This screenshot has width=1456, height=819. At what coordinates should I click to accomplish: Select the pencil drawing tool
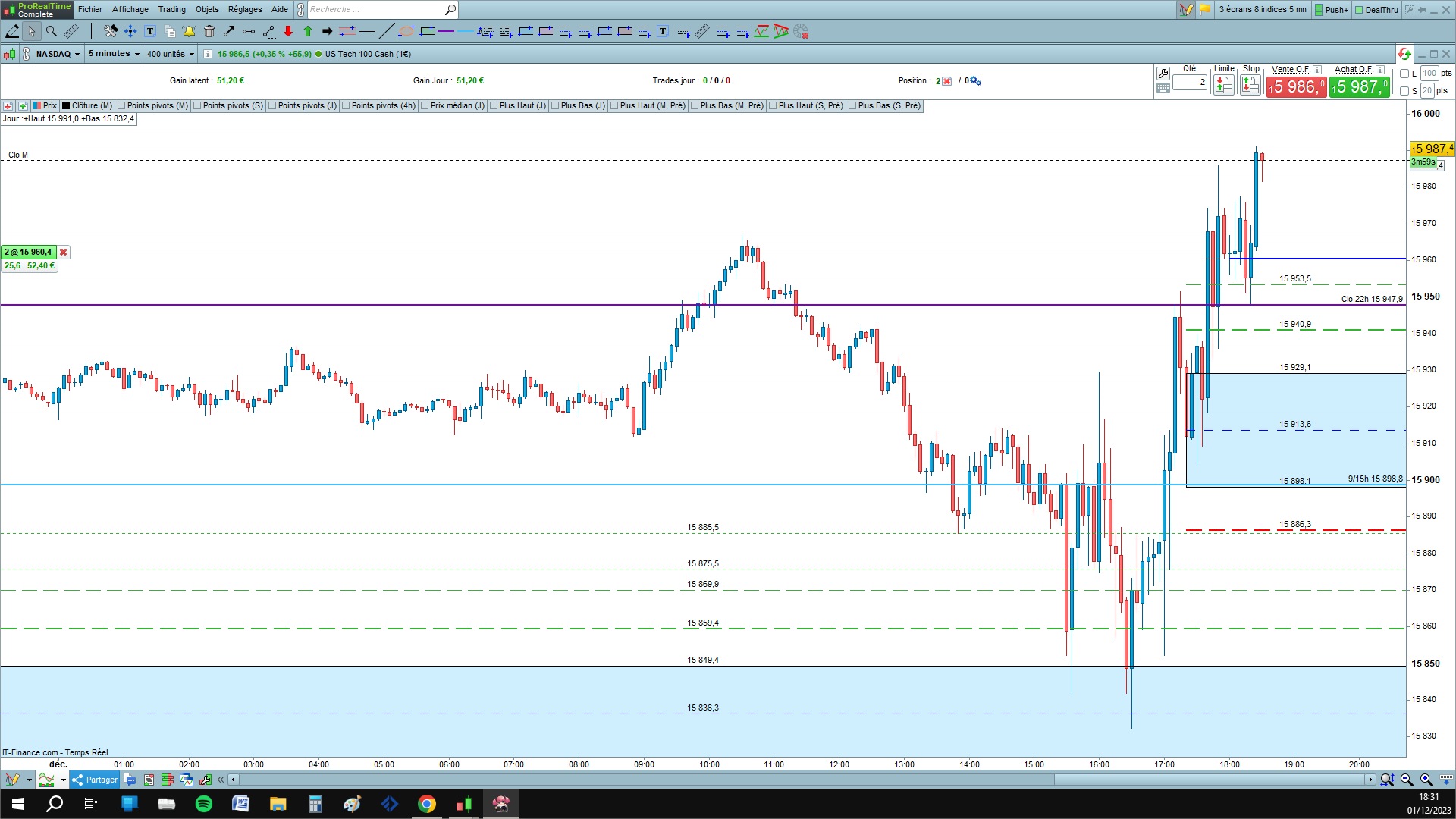click(12, 31)
